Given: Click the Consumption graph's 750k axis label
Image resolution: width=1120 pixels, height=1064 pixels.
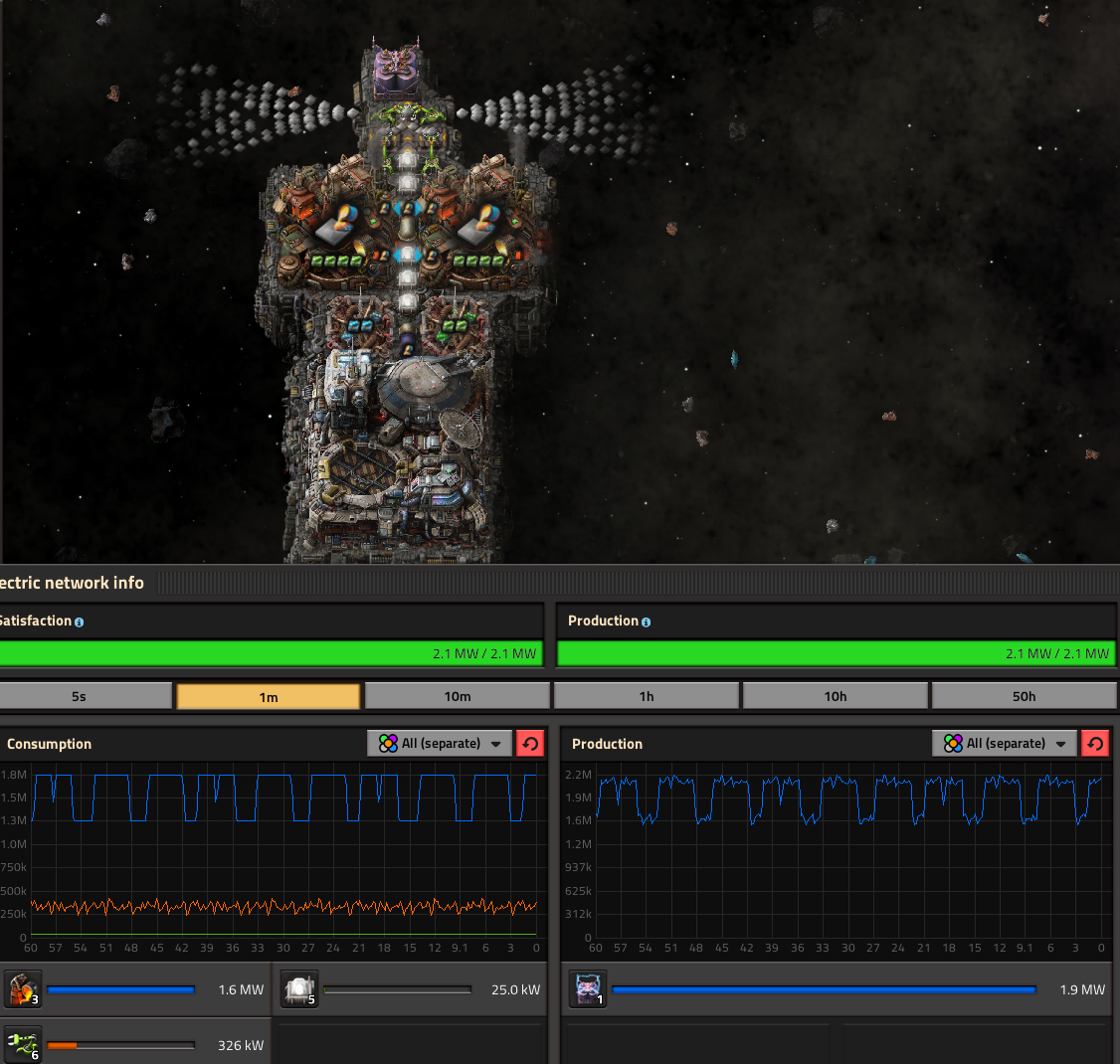Looking at the screenshot, I should (14, 867).
